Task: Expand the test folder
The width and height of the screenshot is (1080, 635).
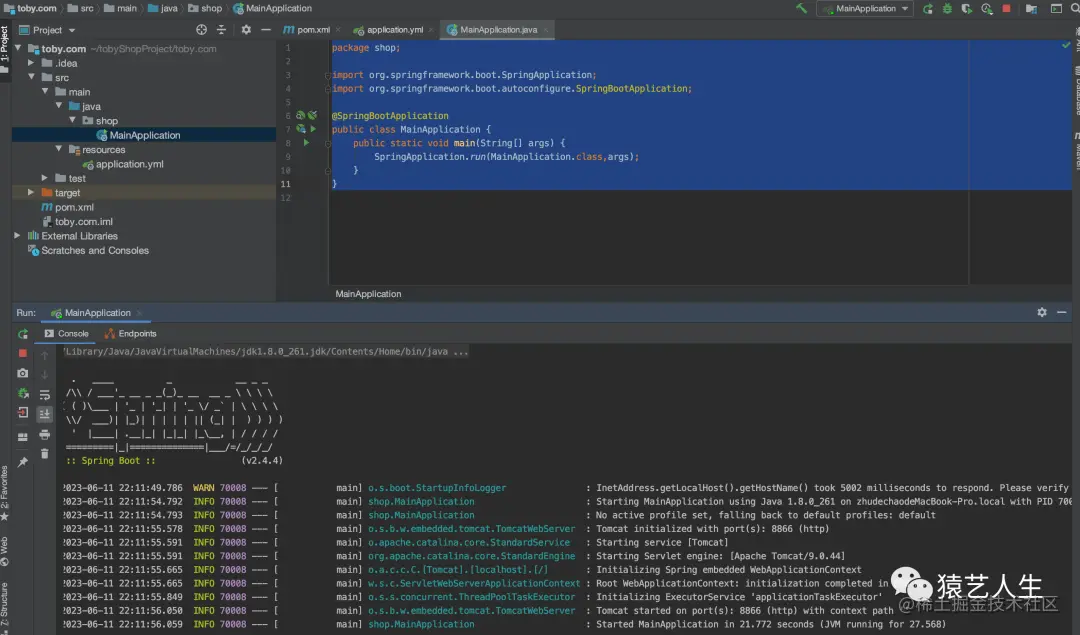Action: pyautogui.click(x=45, y=178)
